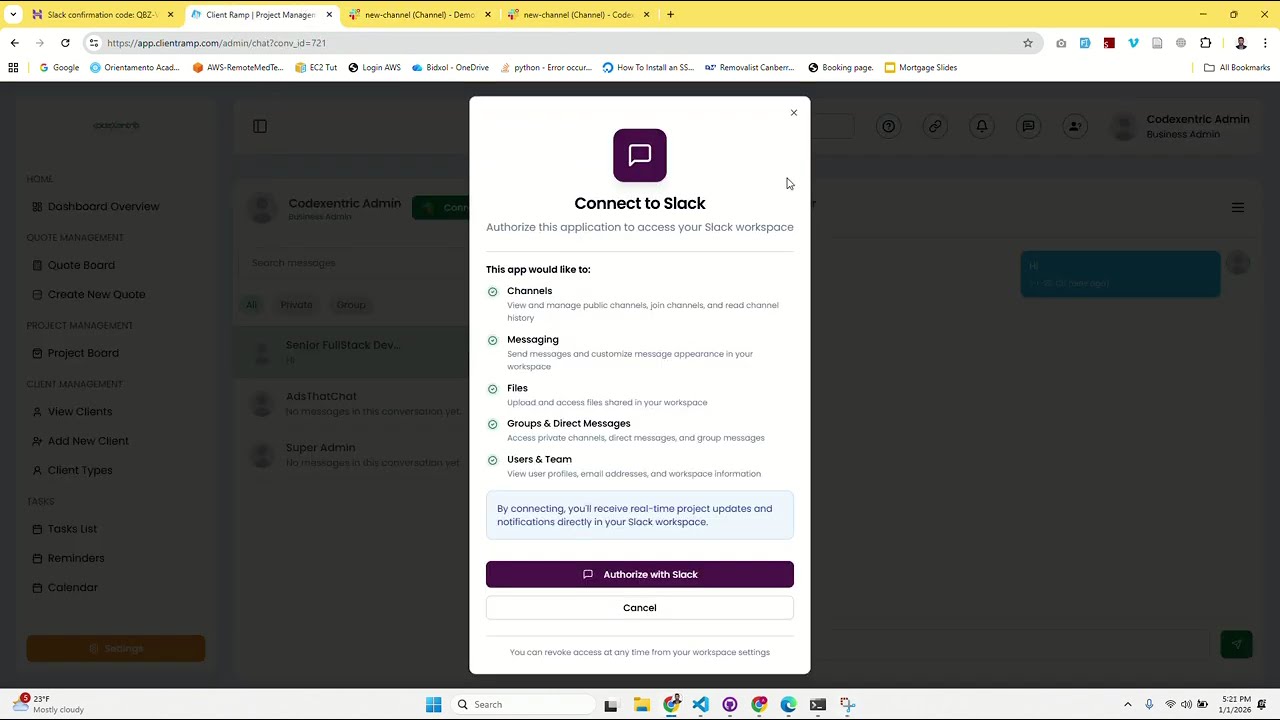1280x720 pixels.
Task: Click the Authorize with Slack button
Action: coord(640,574)
